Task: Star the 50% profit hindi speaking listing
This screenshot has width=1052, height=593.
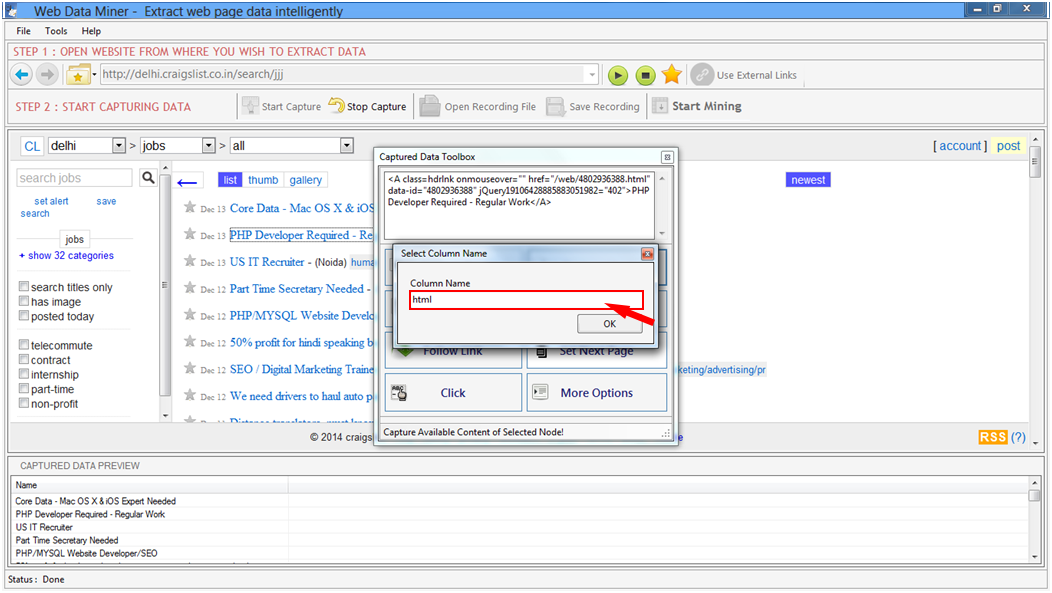Action: 191,341
